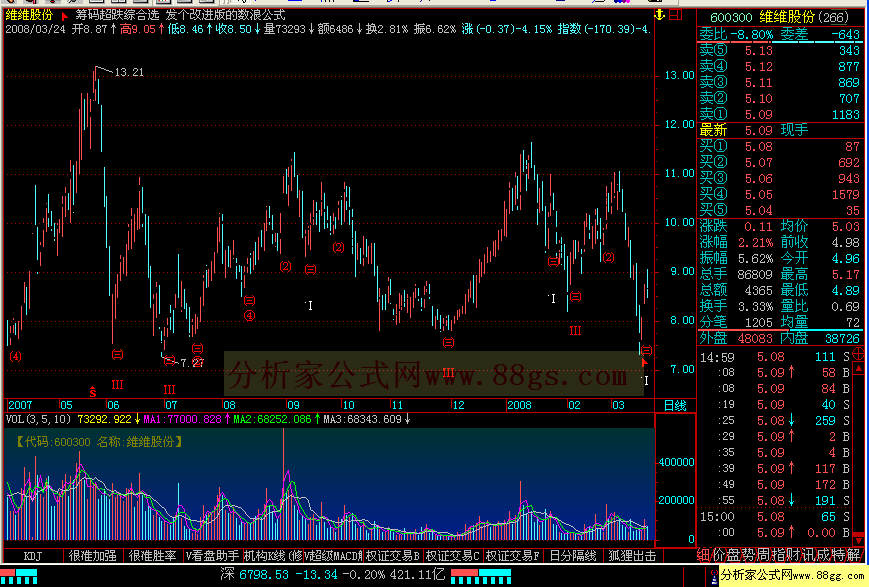The height and width of the screenshot is (587, 869).
Task: Select the 机构K线 indicator tab
Action: [x=273, y=556]
